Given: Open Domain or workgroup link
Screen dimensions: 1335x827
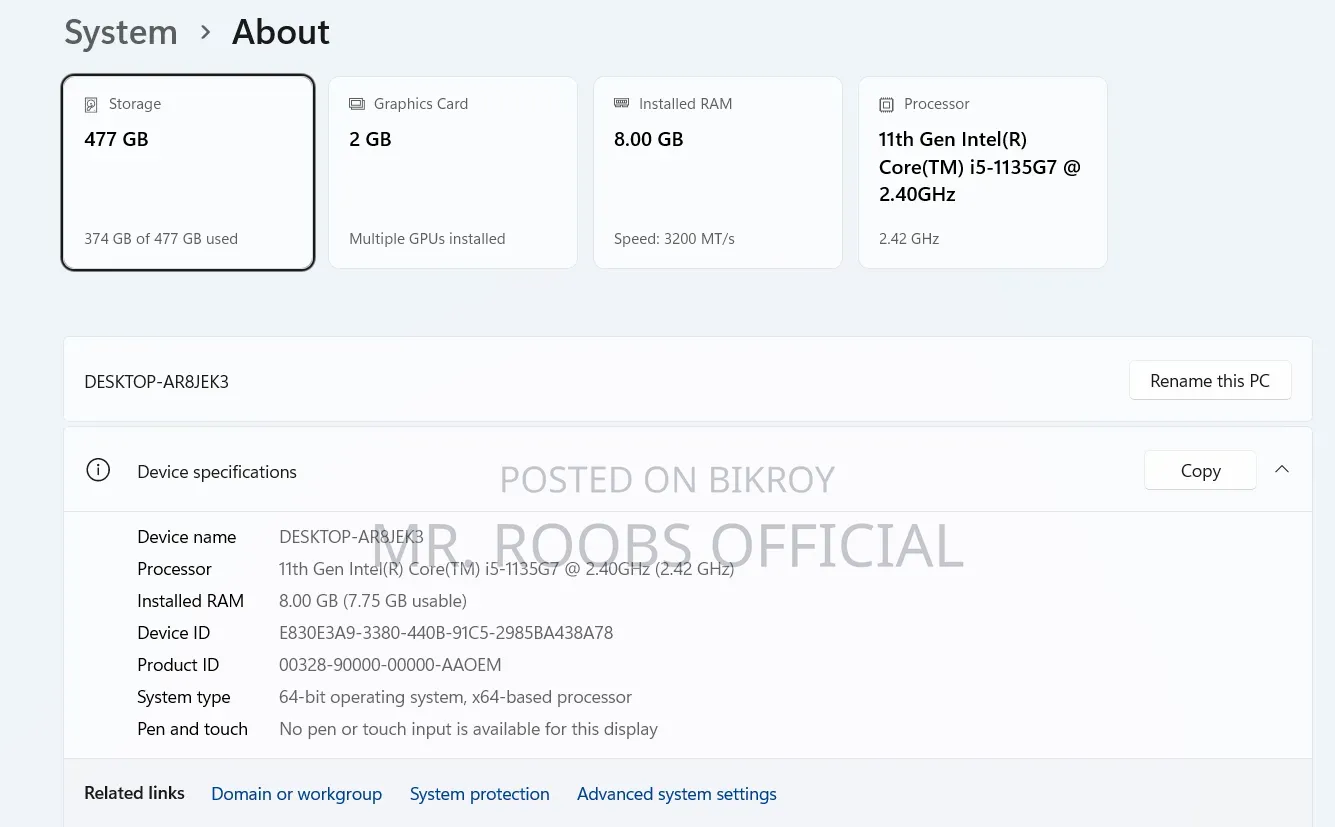Looking at the screenshot, I should point(296,794).
